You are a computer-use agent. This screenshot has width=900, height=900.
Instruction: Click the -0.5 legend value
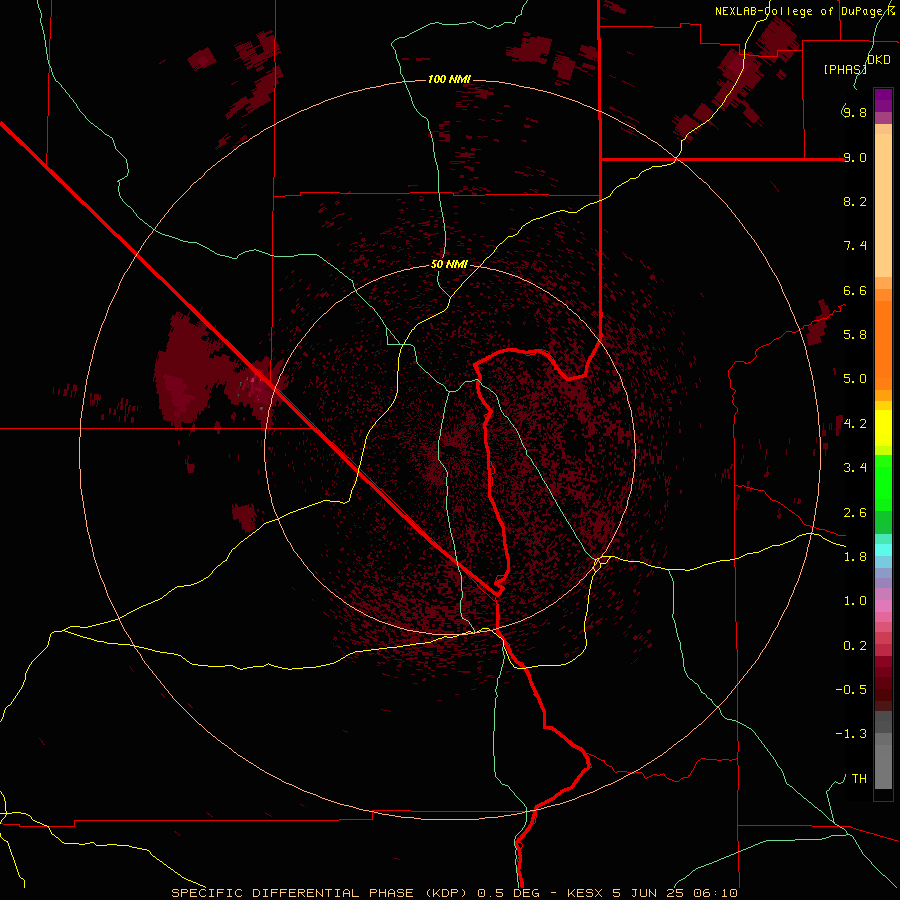coord(851,690)
